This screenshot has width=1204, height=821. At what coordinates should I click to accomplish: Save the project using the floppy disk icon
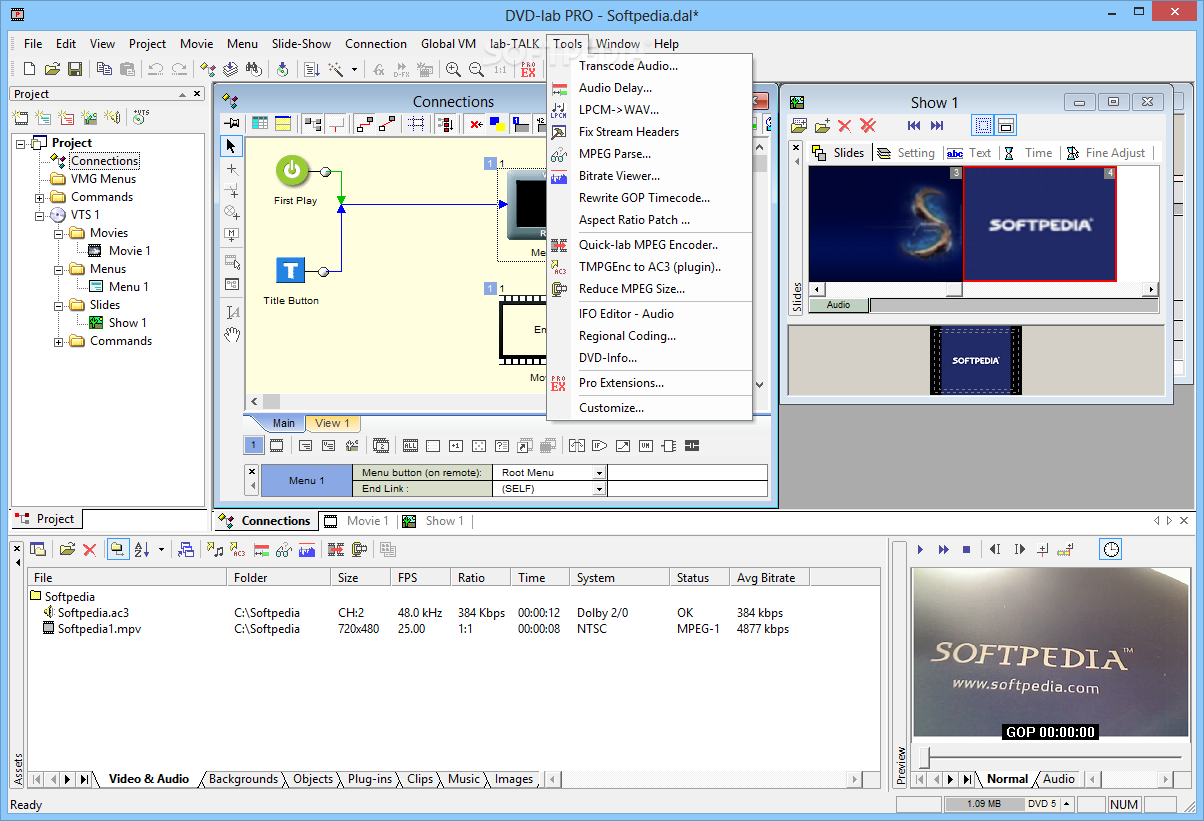75,69
